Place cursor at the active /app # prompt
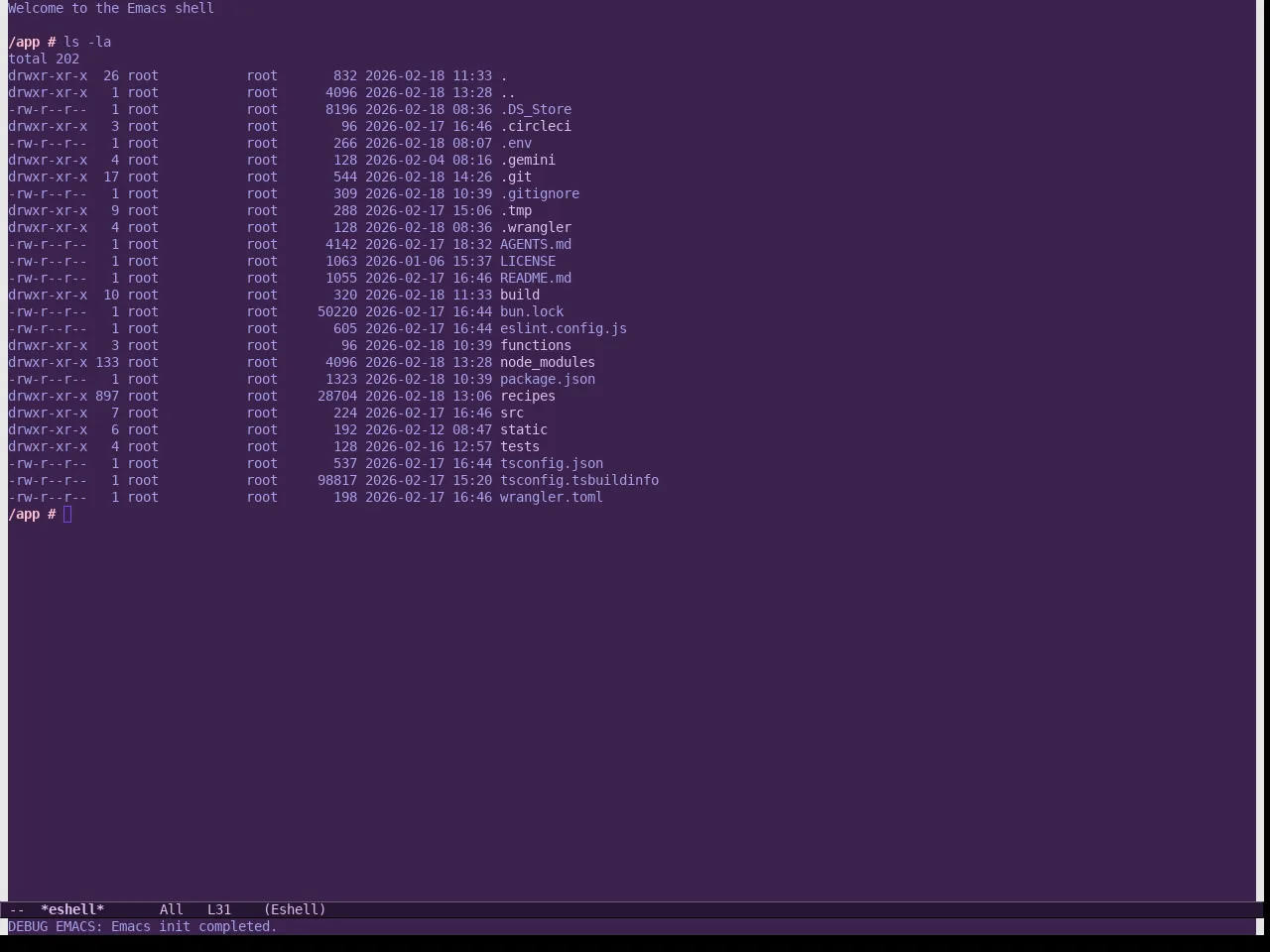Viewport: 1270px width, 952px height. point(67,514)
